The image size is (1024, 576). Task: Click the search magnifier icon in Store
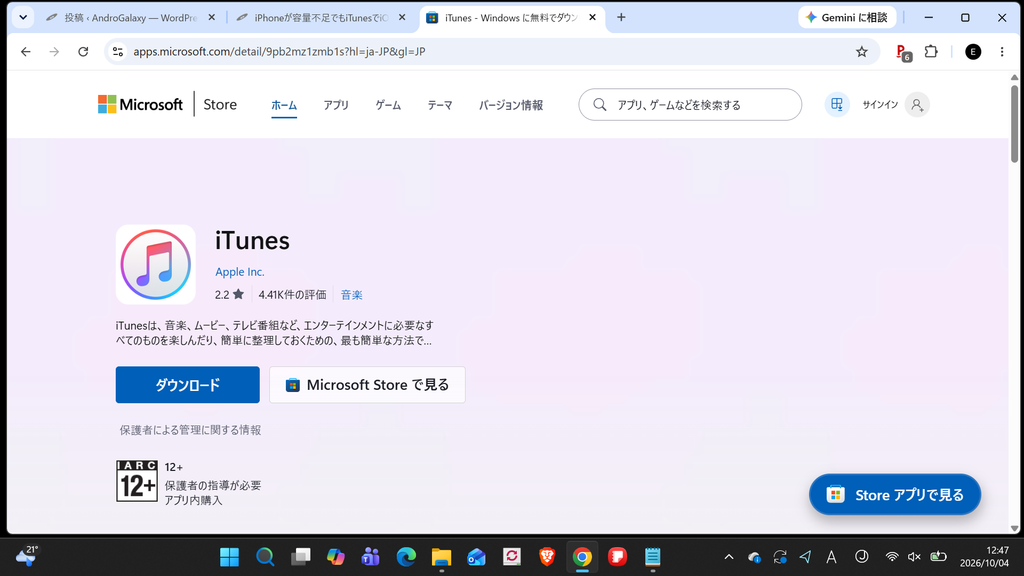pos(600,104)
